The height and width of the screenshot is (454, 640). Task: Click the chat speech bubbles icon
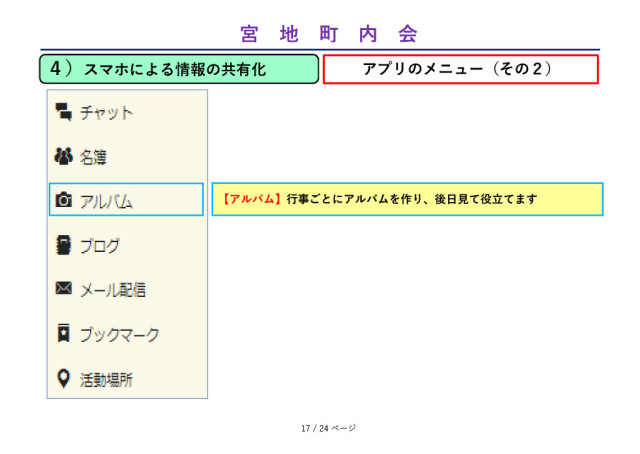coord(64,112)
